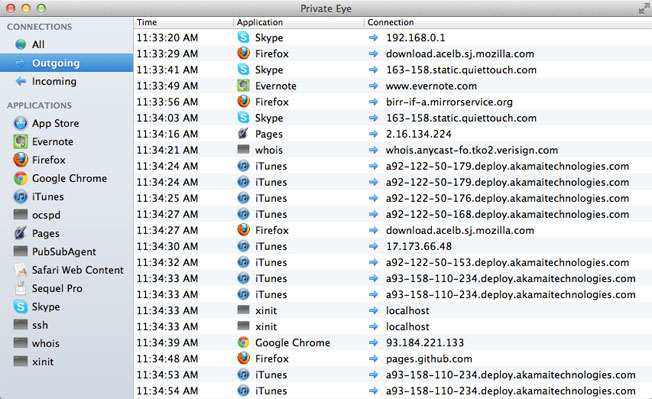Click the Firefox icon in sidebar
The width and height of the screenshot is (652, 399).
(20, 160)
